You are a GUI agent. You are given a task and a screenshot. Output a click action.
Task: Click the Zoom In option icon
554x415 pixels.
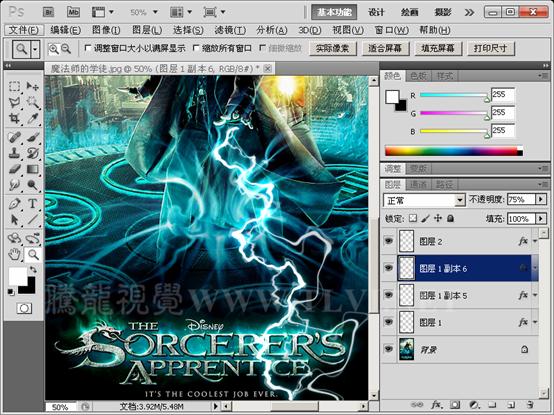pos(53,49)
